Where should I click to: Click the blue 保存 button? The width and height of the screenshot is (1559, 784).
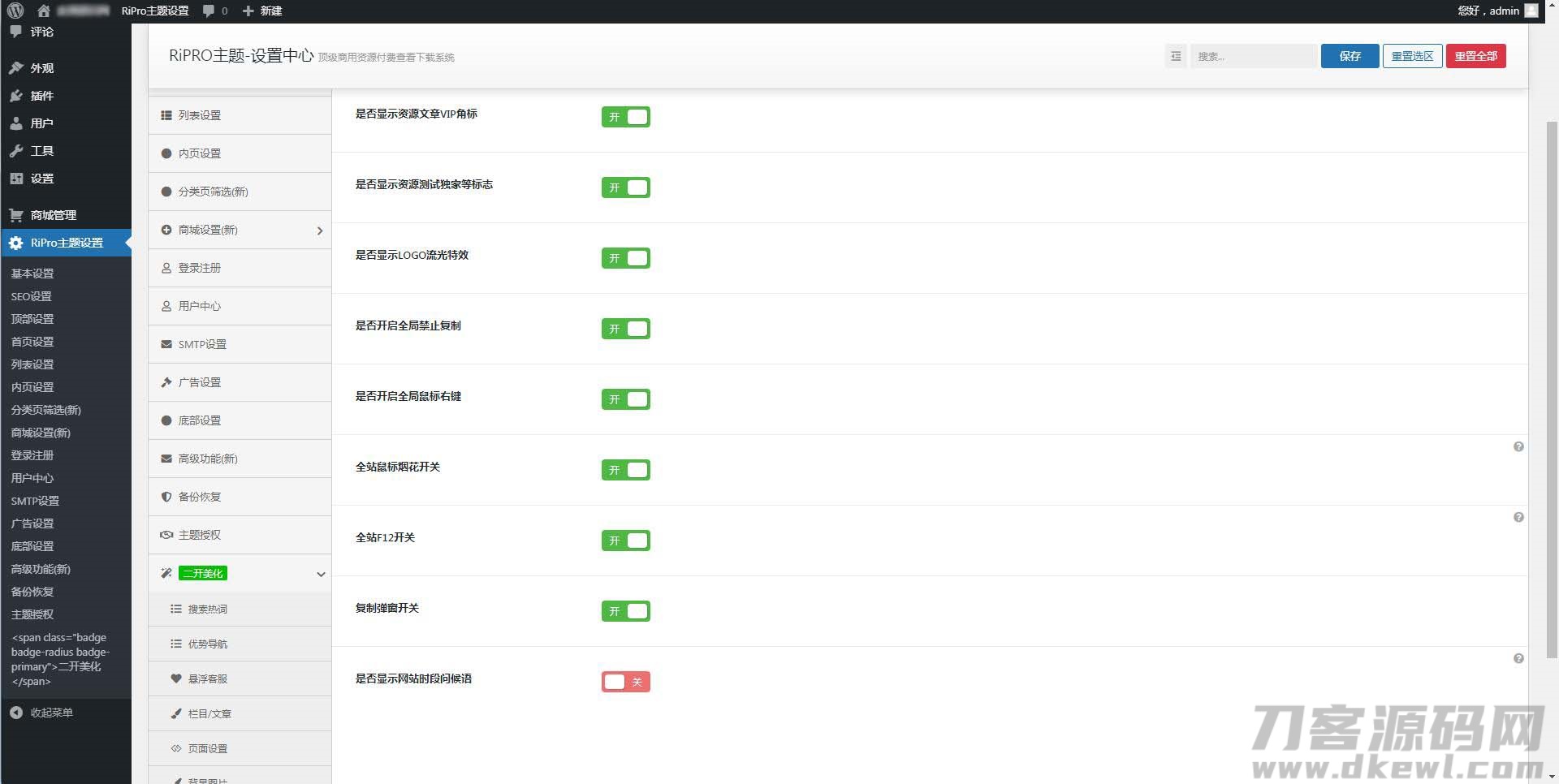(1349, 56)
